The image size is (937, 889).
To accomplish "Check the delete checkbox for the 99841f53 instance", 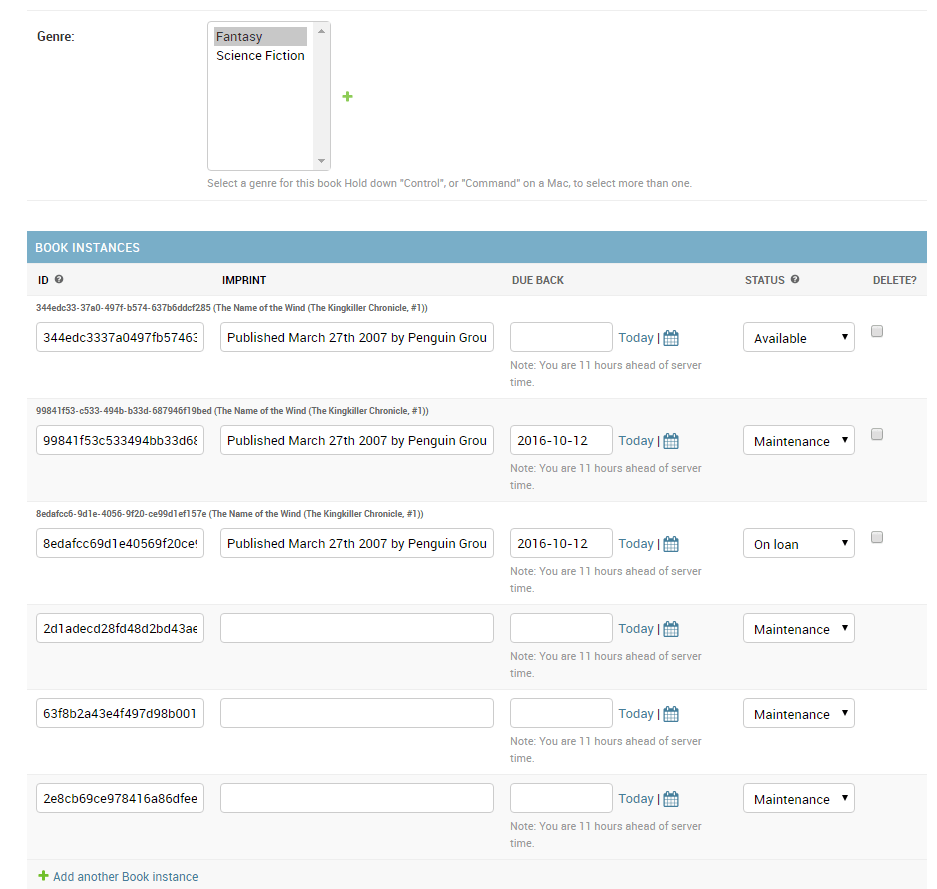I will coord(877,434).
